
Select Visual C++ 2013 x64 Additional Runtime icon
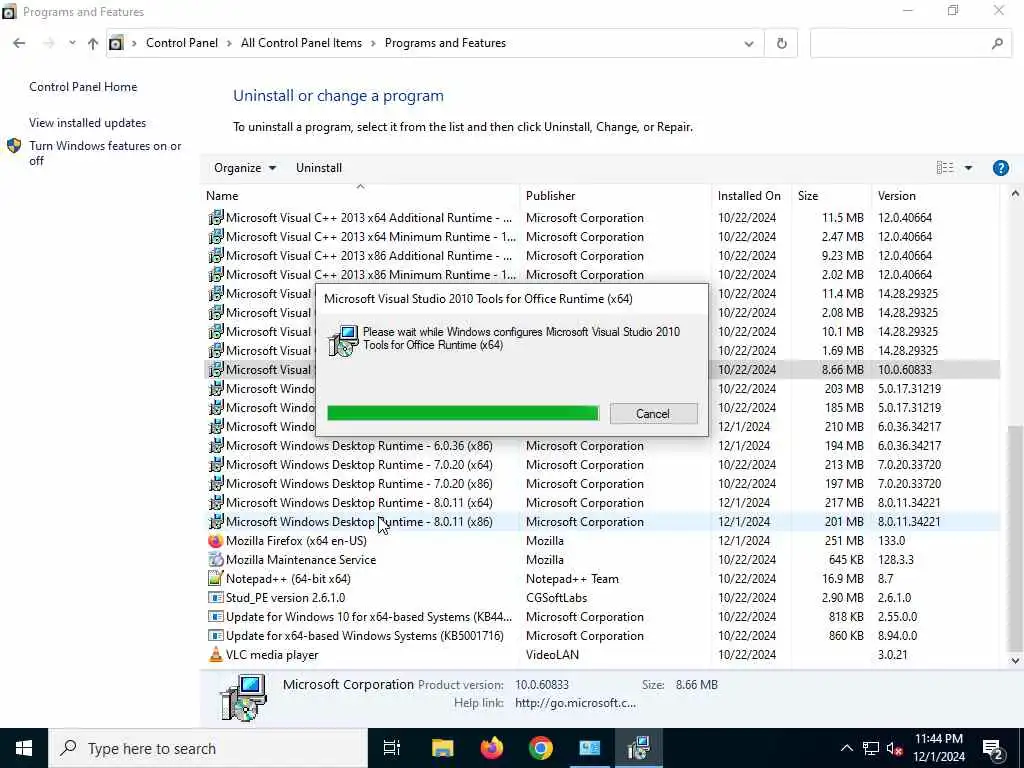point(216,217)
